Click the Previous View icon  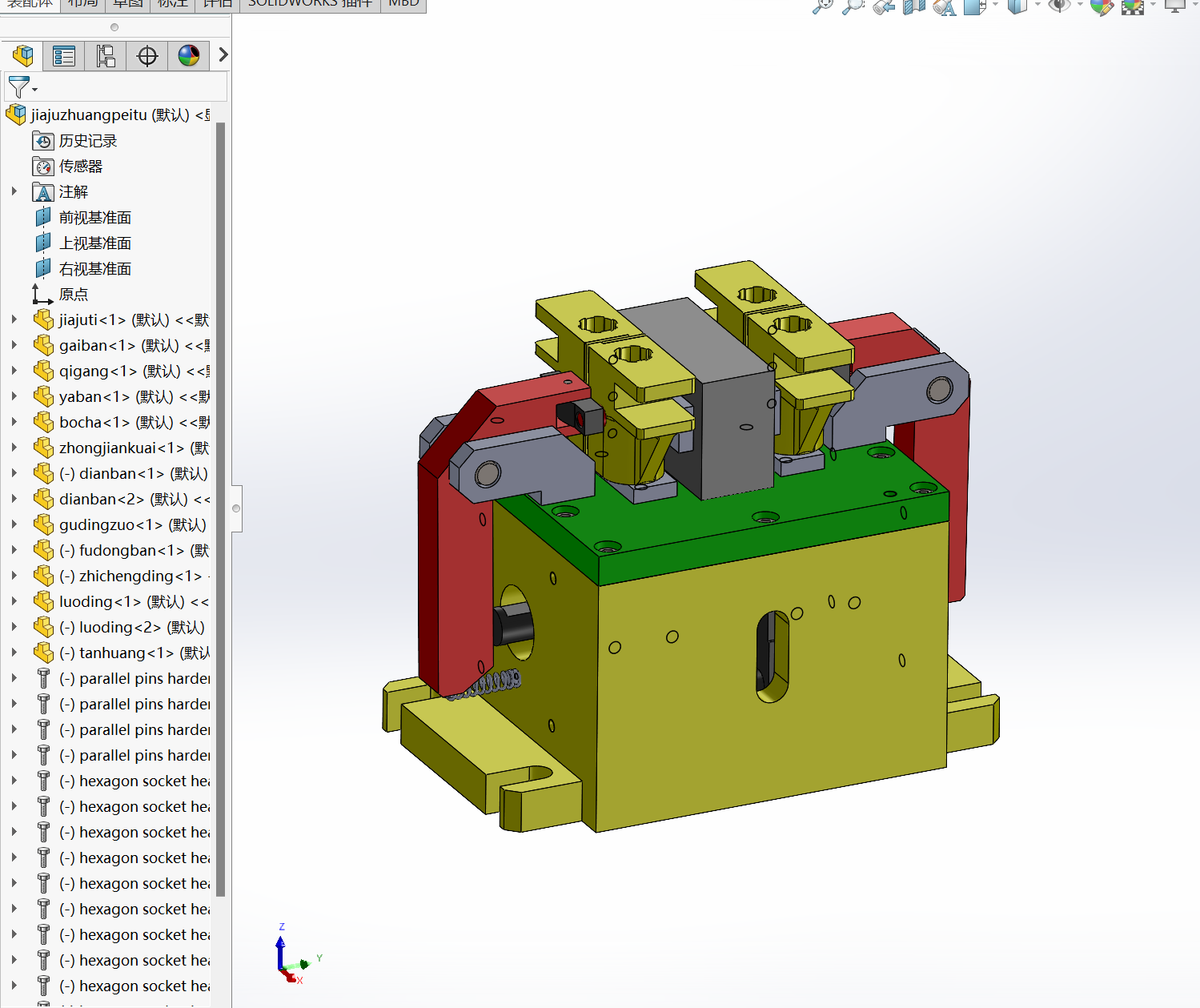pyautogui.click(x=884, y=7)
